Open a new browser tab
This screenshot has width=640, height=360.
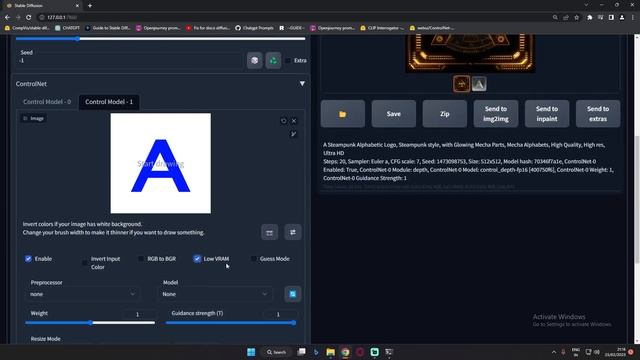point(90,6)
